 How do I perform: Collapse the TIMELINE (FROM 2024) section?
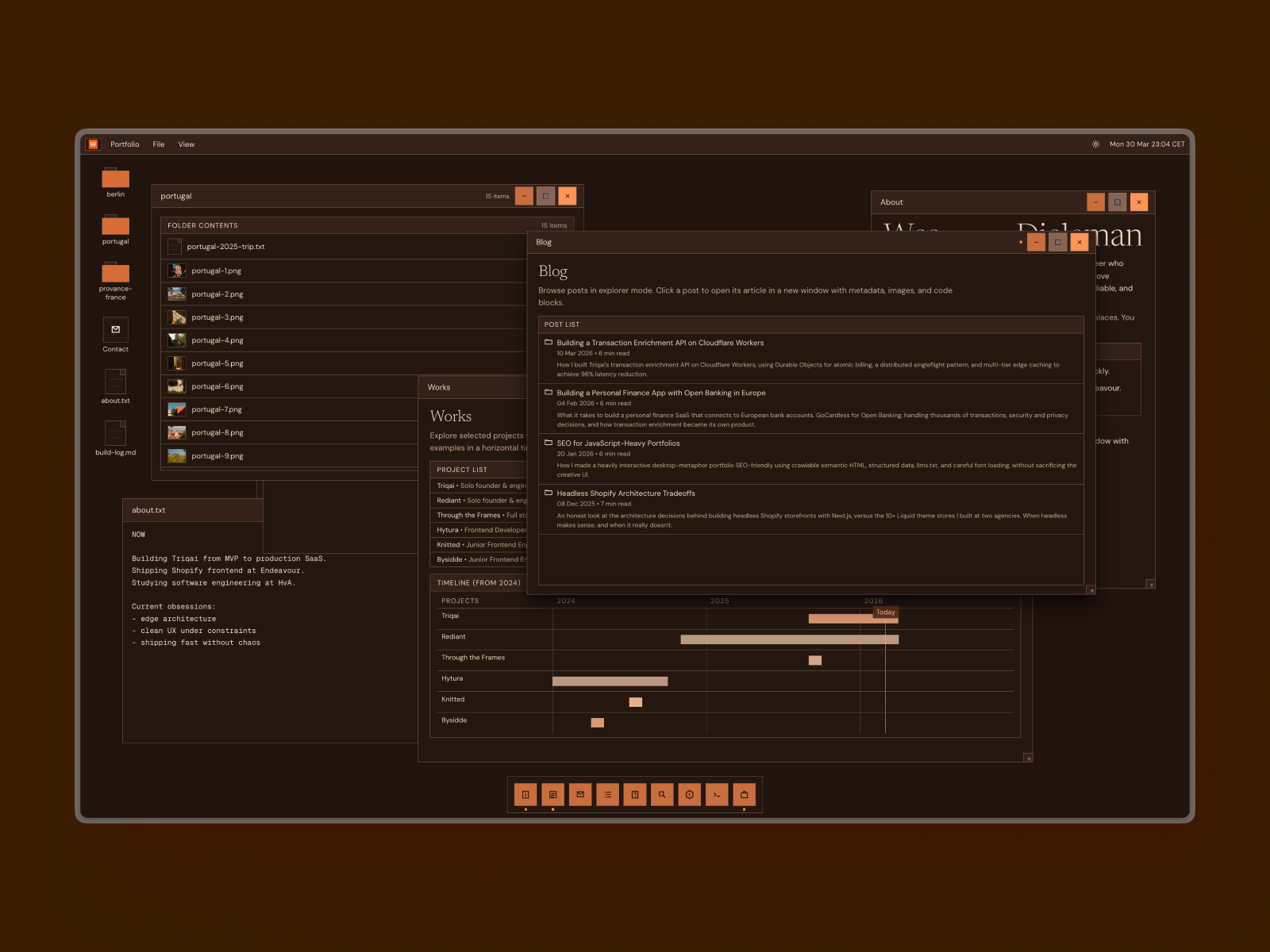[x=478, y=582]
